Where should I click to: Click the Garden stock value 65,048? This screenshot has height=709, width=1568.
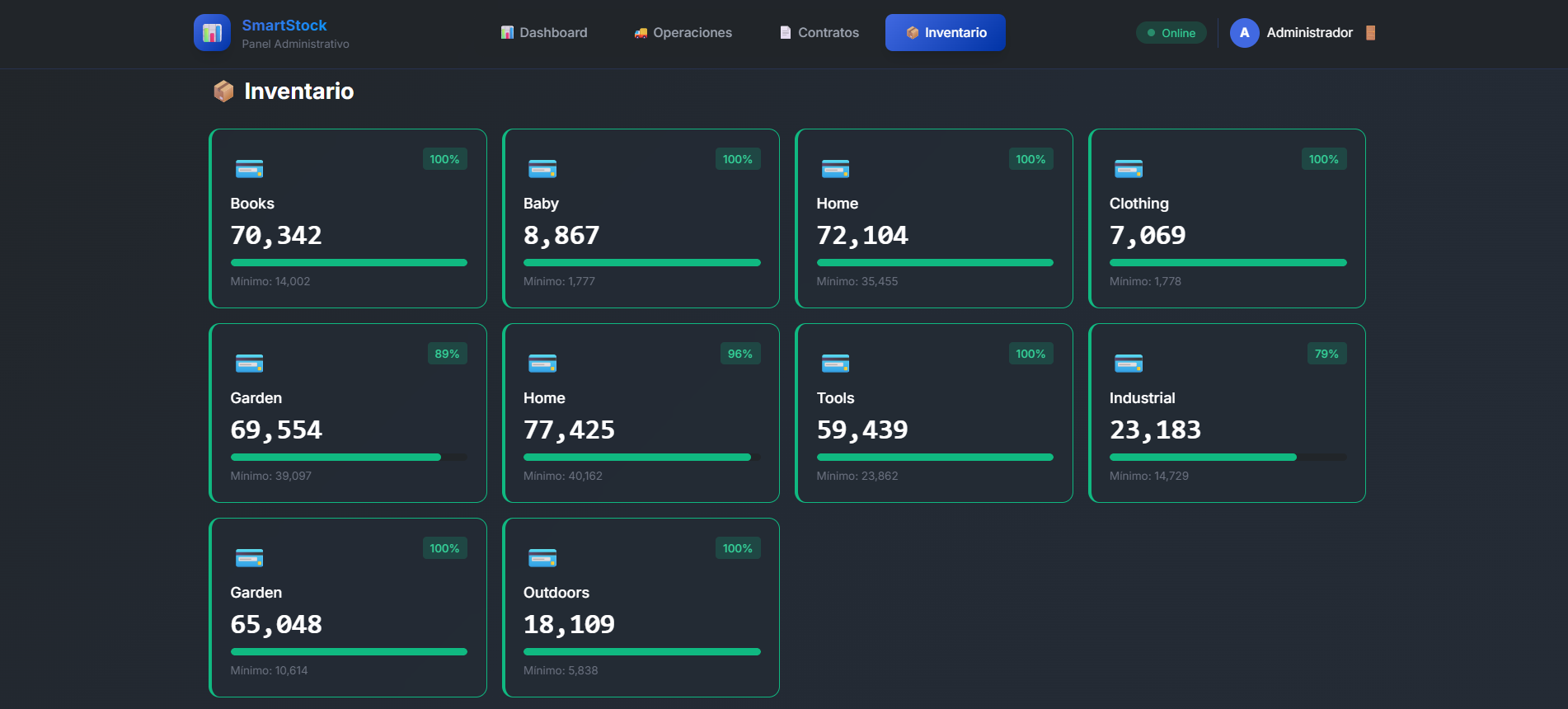click(x=276, y=625)
